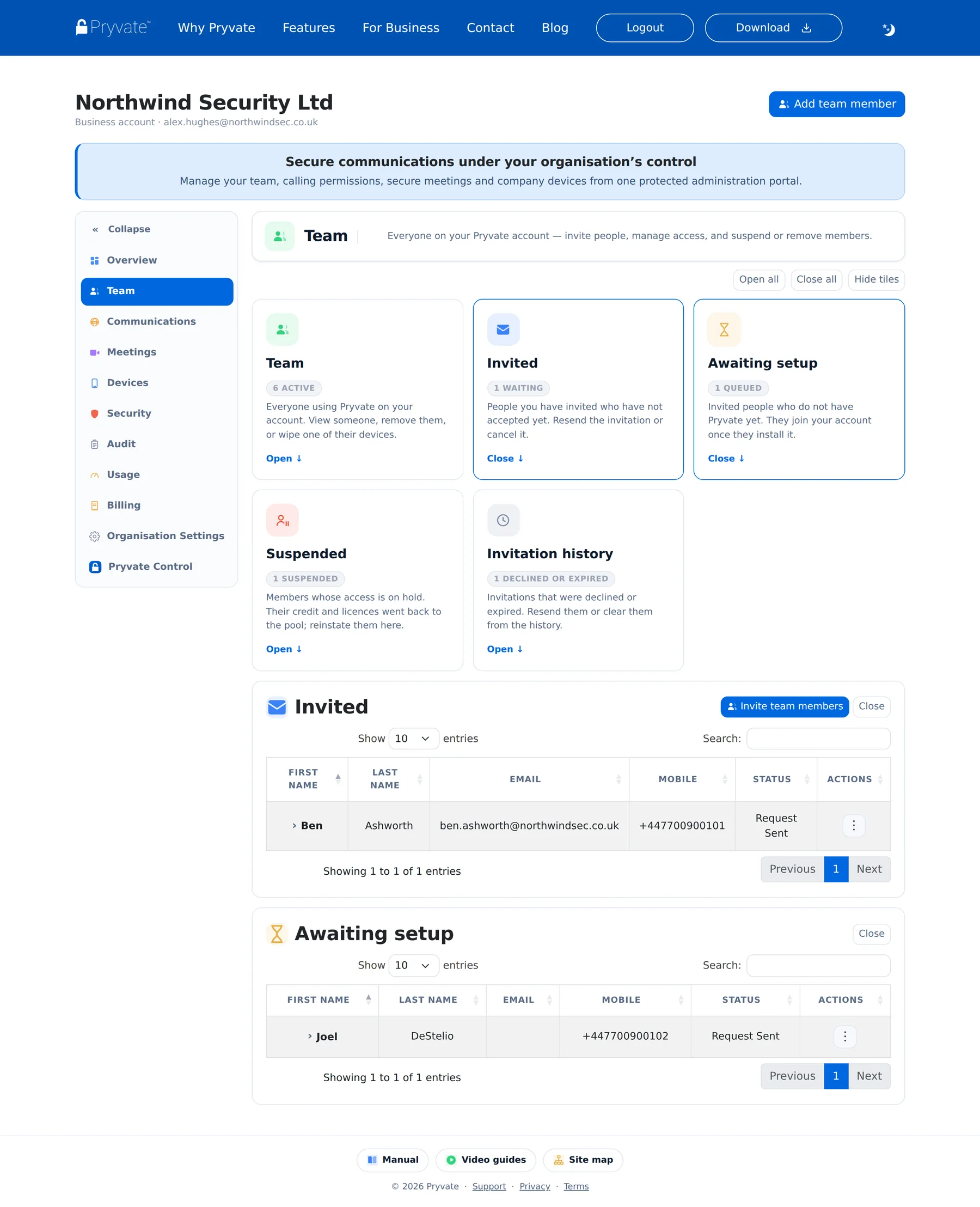Image resolution: width=980 pixels, height=1207 pixels.
Task: Click the Audit clipboard icon in sidebar
Action: tap(94, 444)
